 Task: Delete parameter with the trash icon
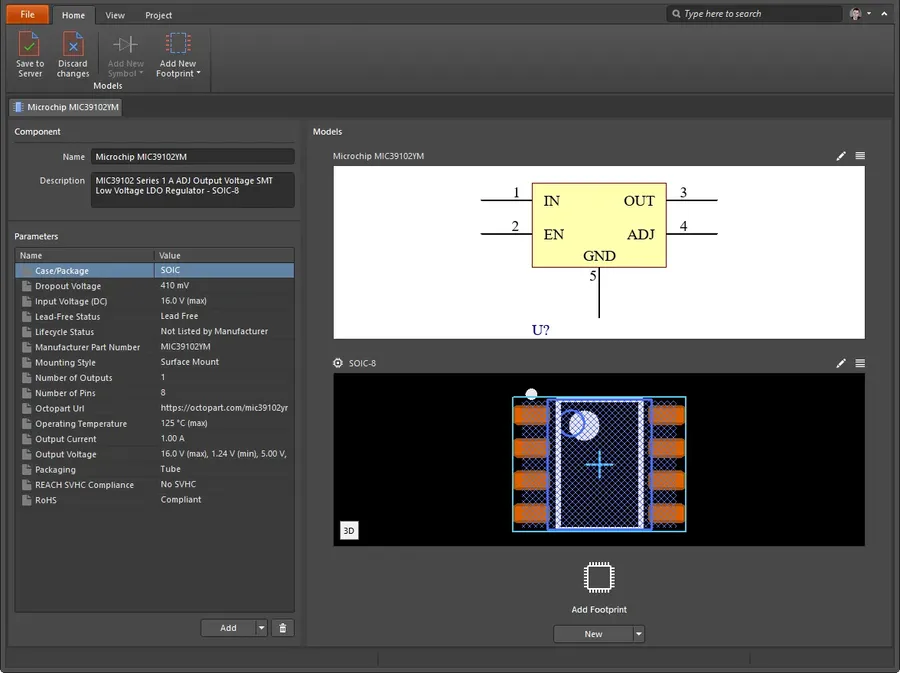coord(282,628)
